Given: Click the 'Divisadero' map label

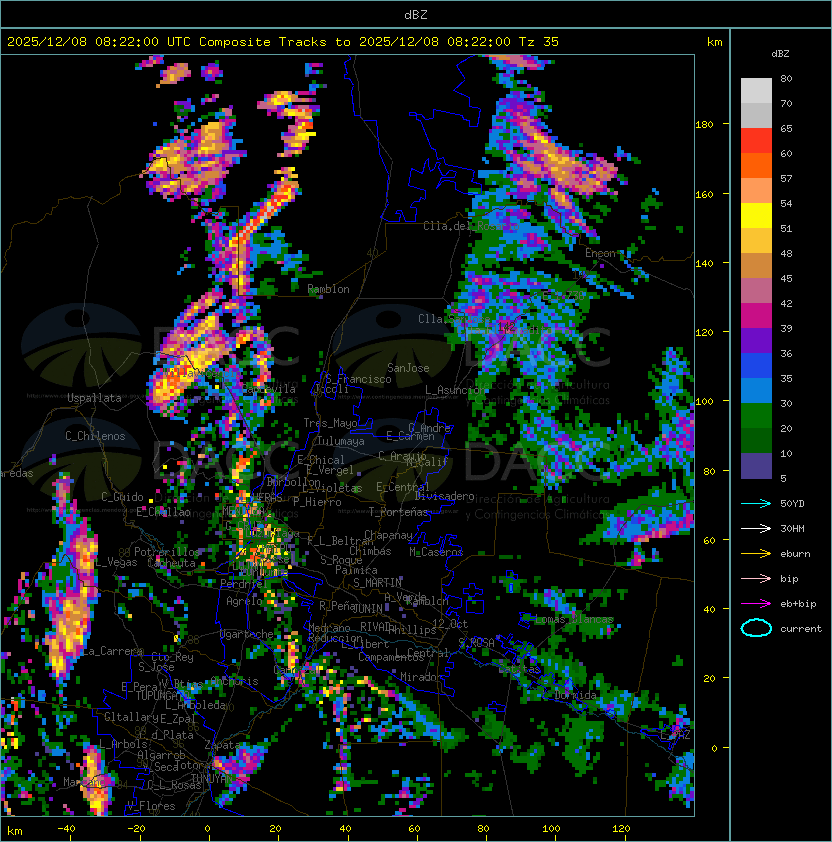Looking at the screenshot, I should click(x=444, y=496).
